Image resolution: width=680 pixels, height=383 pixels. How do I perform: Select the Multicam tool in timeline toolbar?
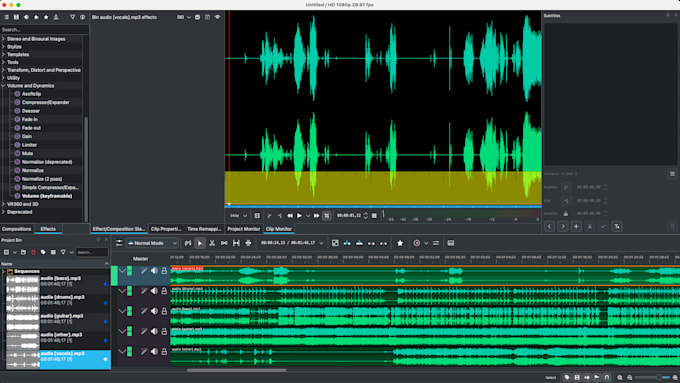click(248, 243)
